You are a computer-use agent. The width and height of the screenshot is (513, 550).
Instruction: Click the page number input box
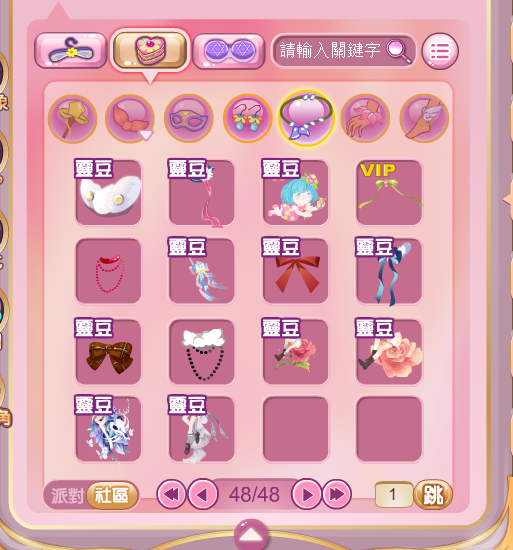tap(394, 495)
